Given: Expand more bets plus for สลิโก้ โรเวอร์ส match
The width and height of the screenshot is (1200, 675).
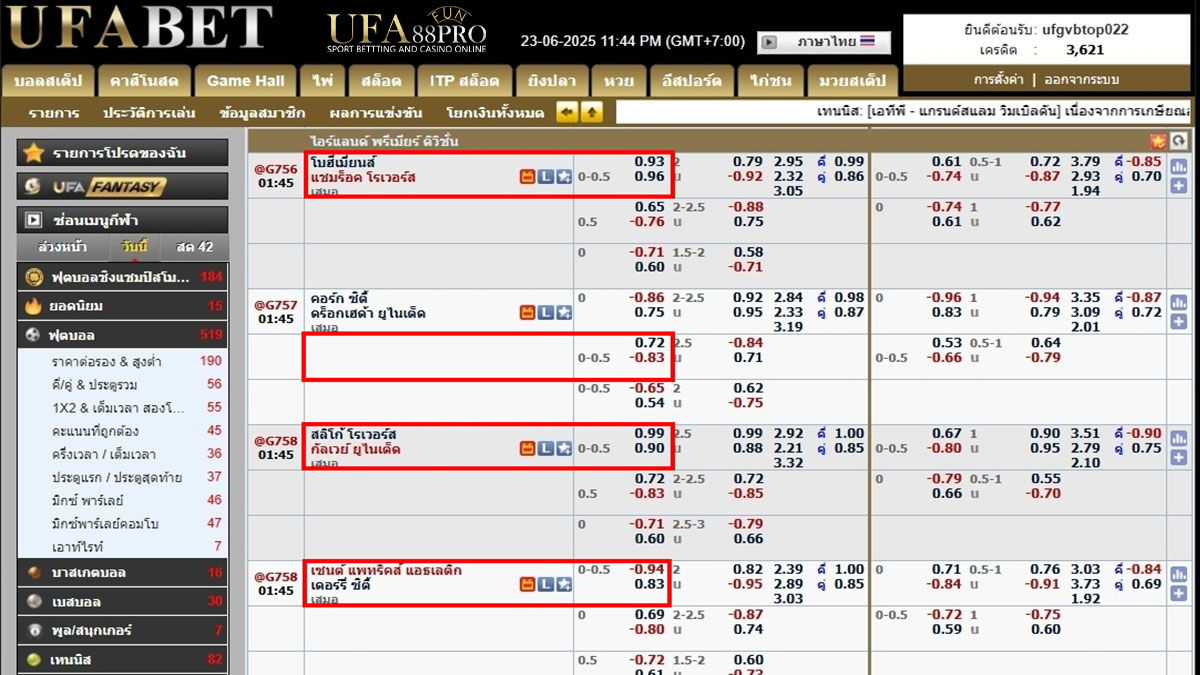Looking at the screenshot, I should click(1178, 458).
